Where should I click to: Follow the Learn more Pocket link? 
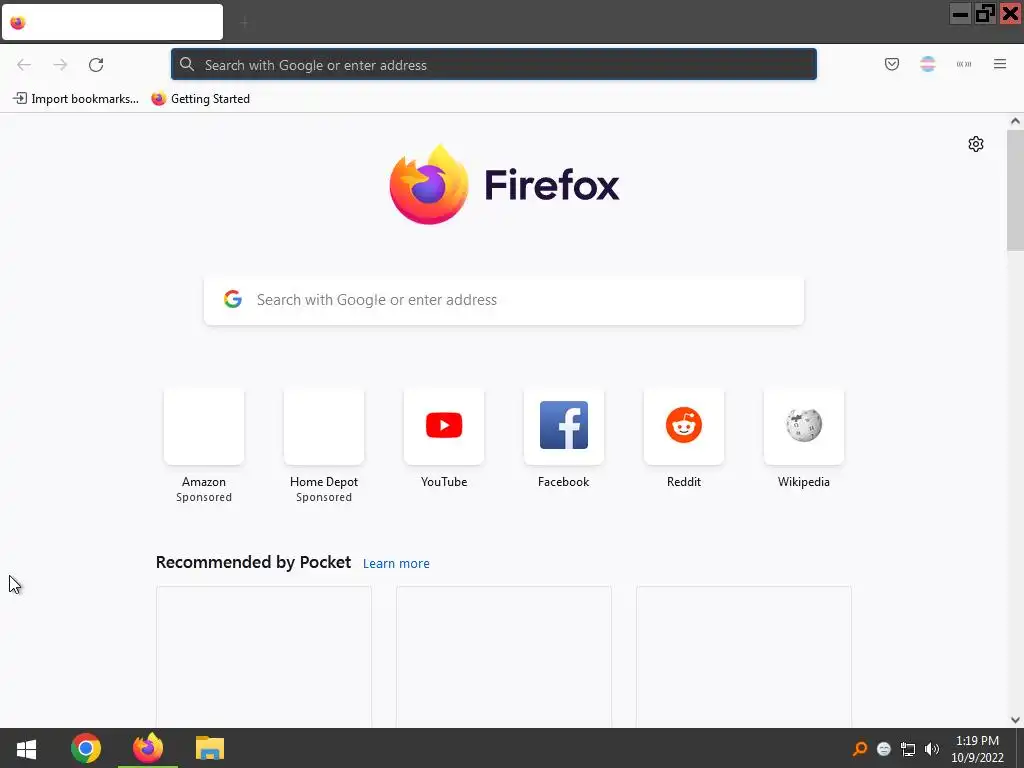click(x=396, y=563)
